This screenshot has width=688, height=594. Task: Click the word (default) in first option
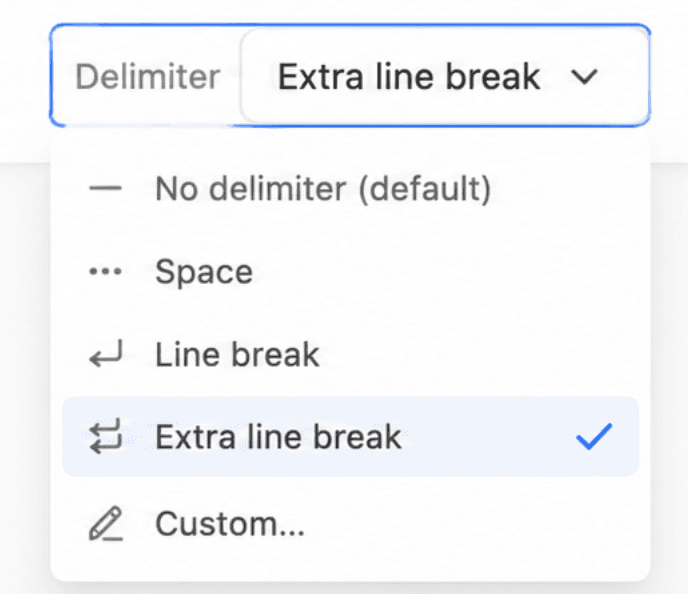425,189
